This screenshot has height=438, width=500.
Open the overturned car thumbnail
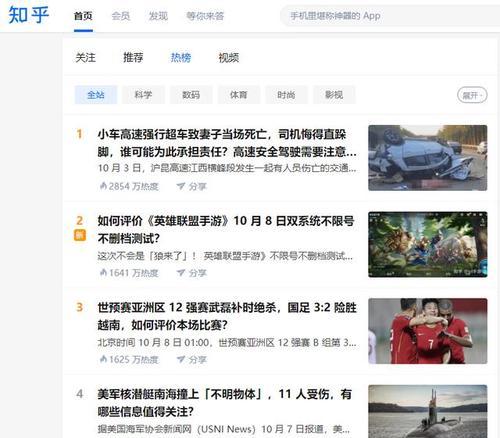pyautogui.click(x=428, y=158)
